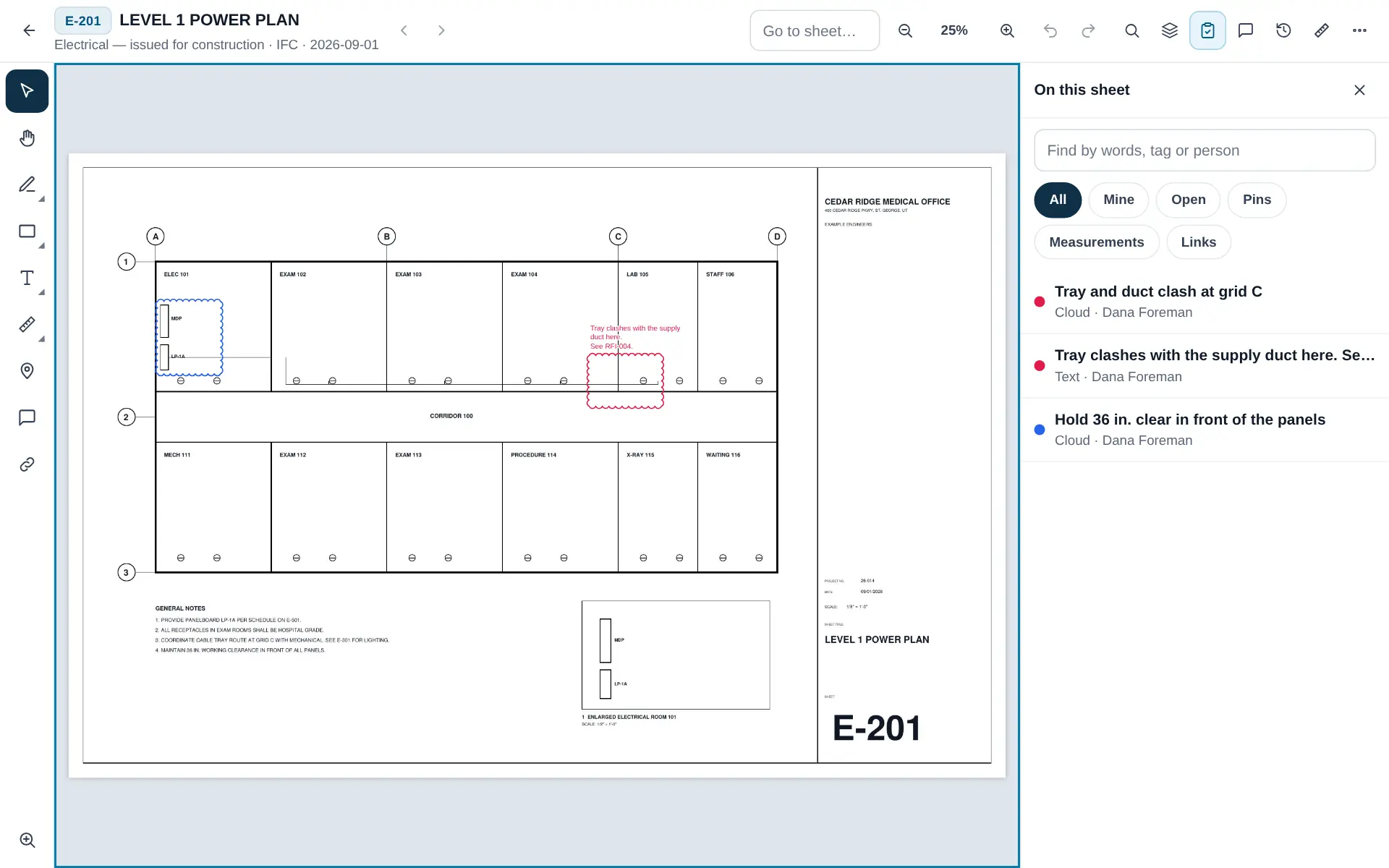Select the pointer selection tool
The height and width of the screenshot is (868, 1389).
pyautogui.click(x=27, y=91)
